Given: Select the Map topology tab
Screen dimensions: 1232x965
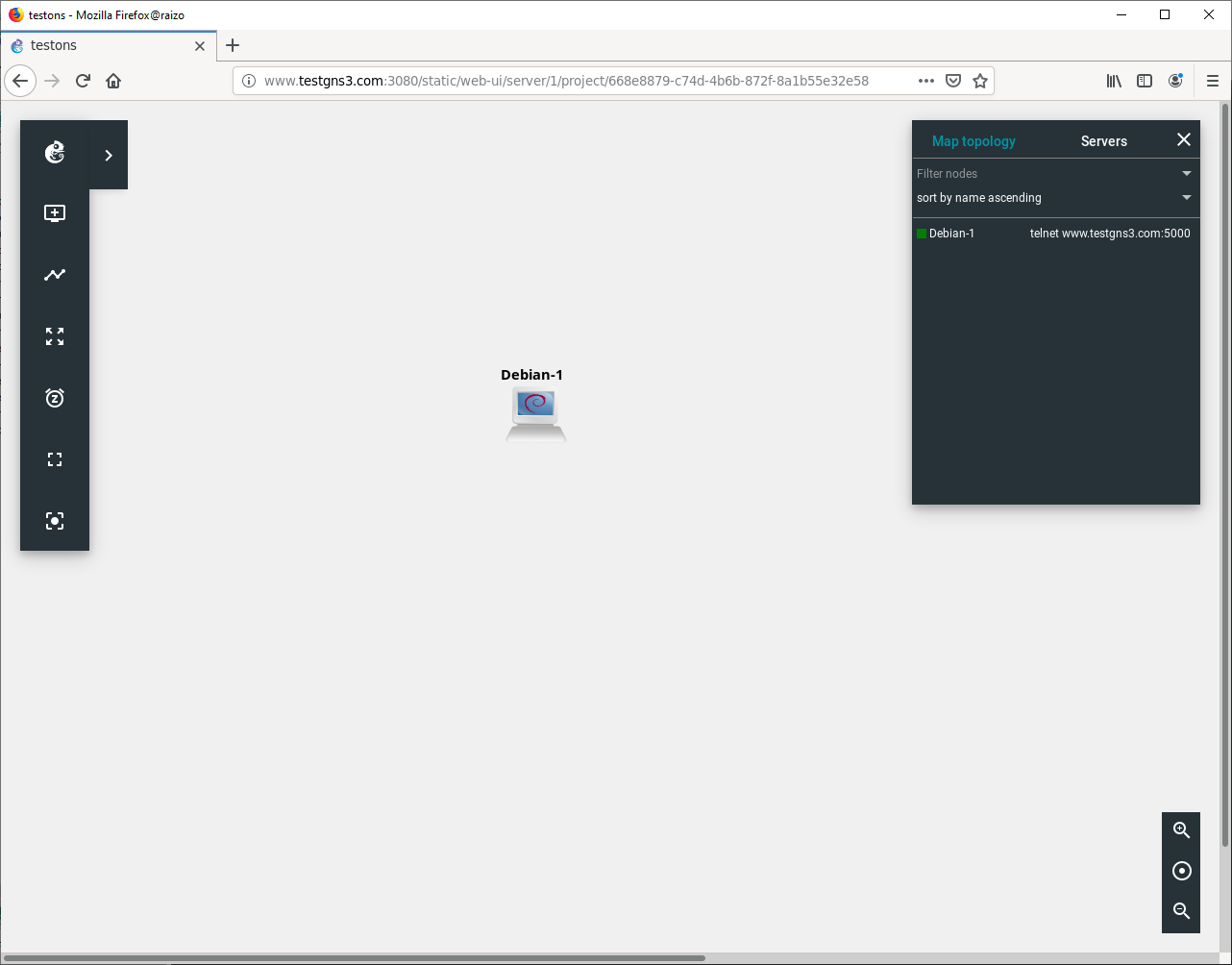Looking at the screenshot, I should [x=973, y=140].
